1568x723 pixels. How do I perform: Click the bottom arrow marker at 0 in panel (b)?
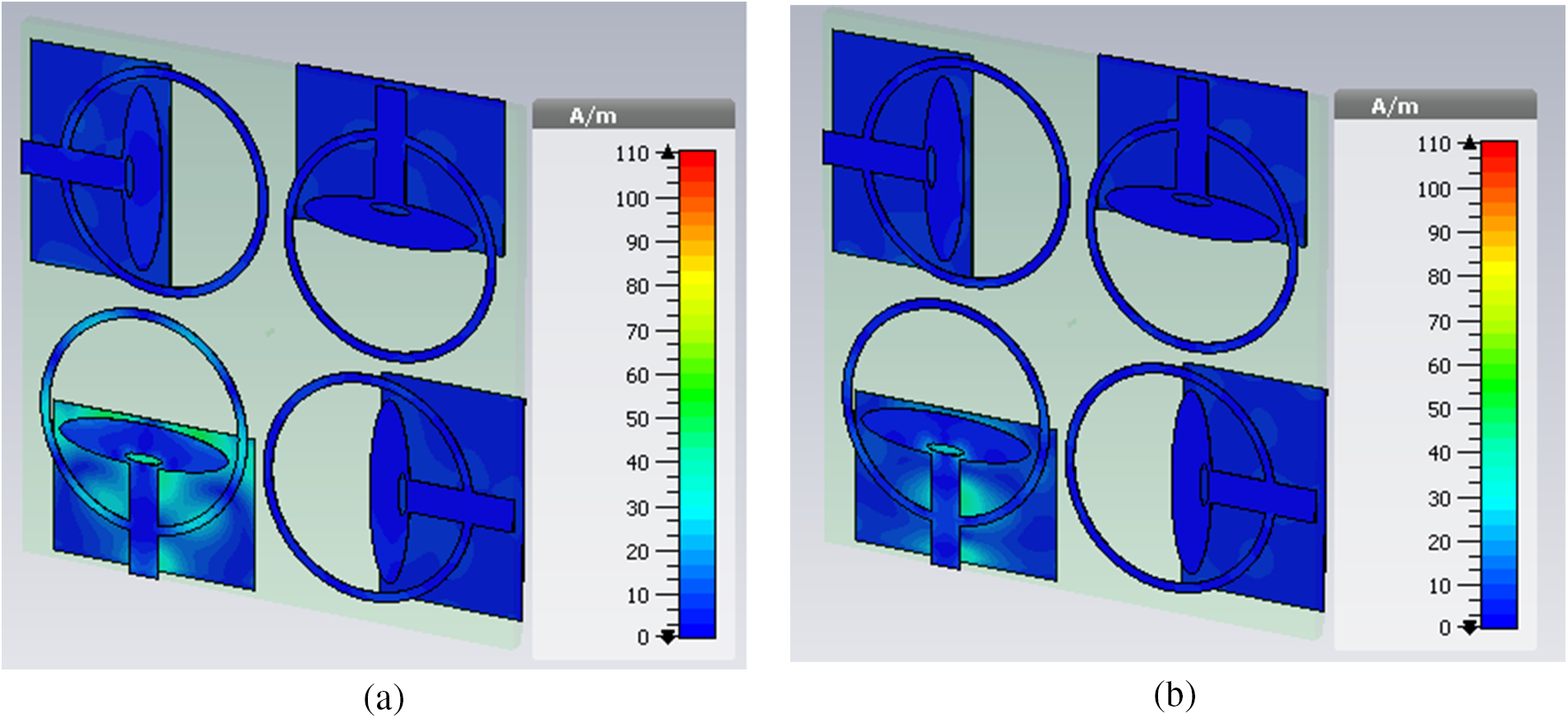1469,627
